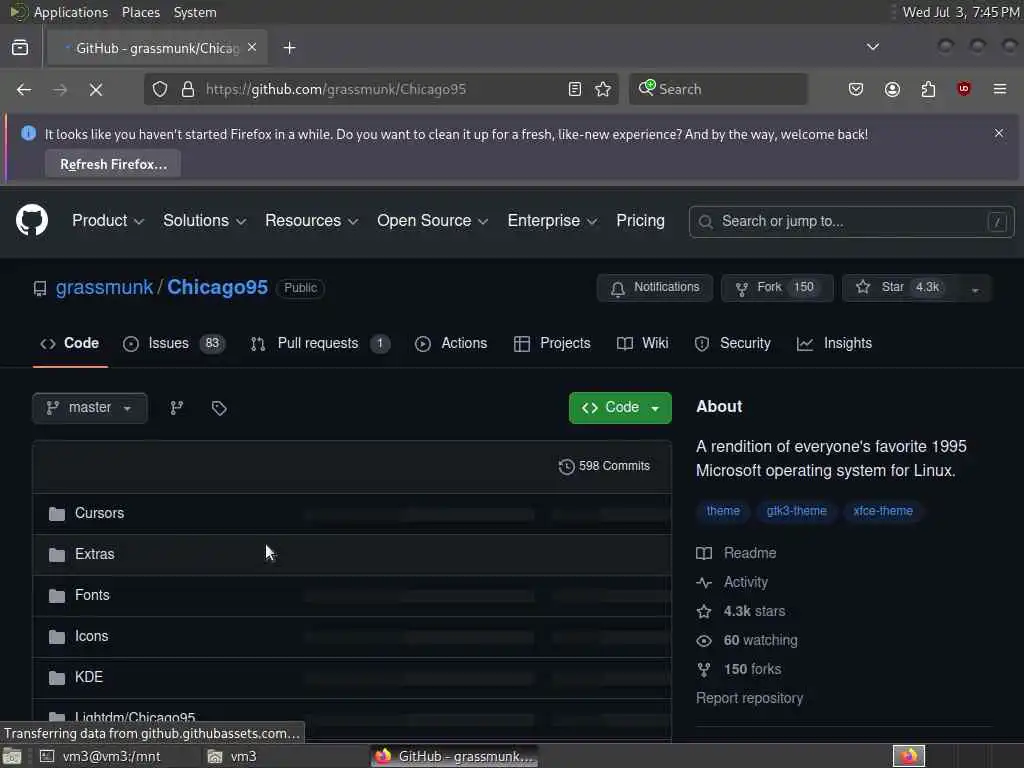Screen dimensions: 1024x768
Task: Expand the Star lists dropdown arrow
Action: 975,289
